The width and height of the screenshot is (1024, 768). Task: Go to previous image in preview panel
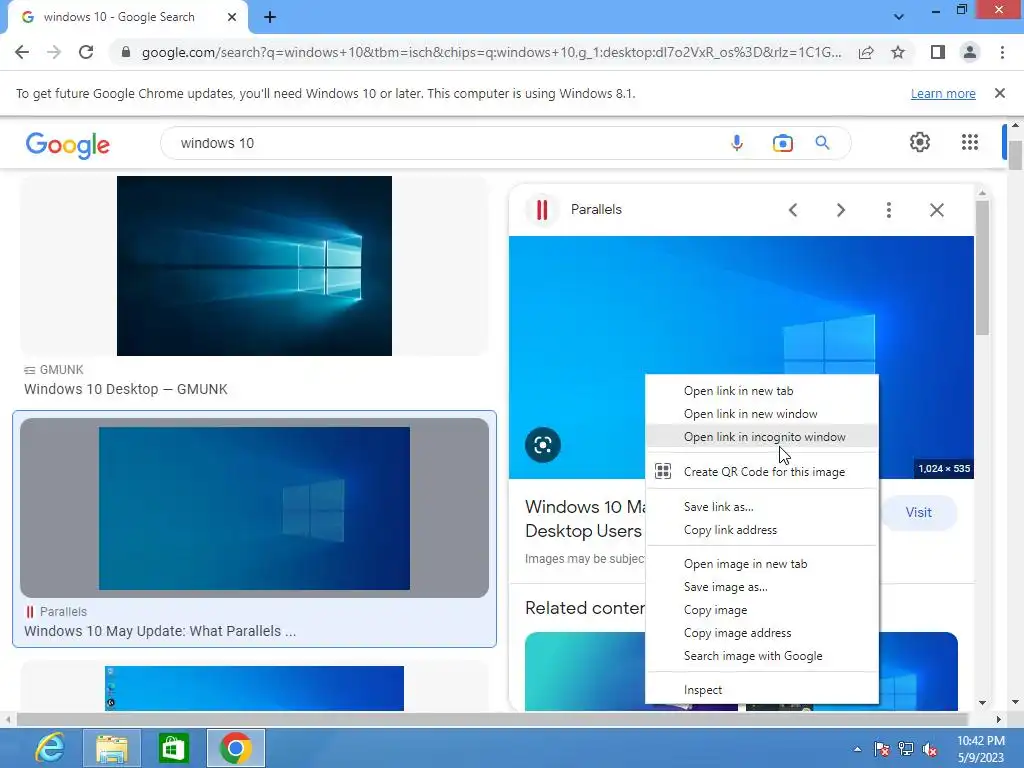tap(793, 210)
